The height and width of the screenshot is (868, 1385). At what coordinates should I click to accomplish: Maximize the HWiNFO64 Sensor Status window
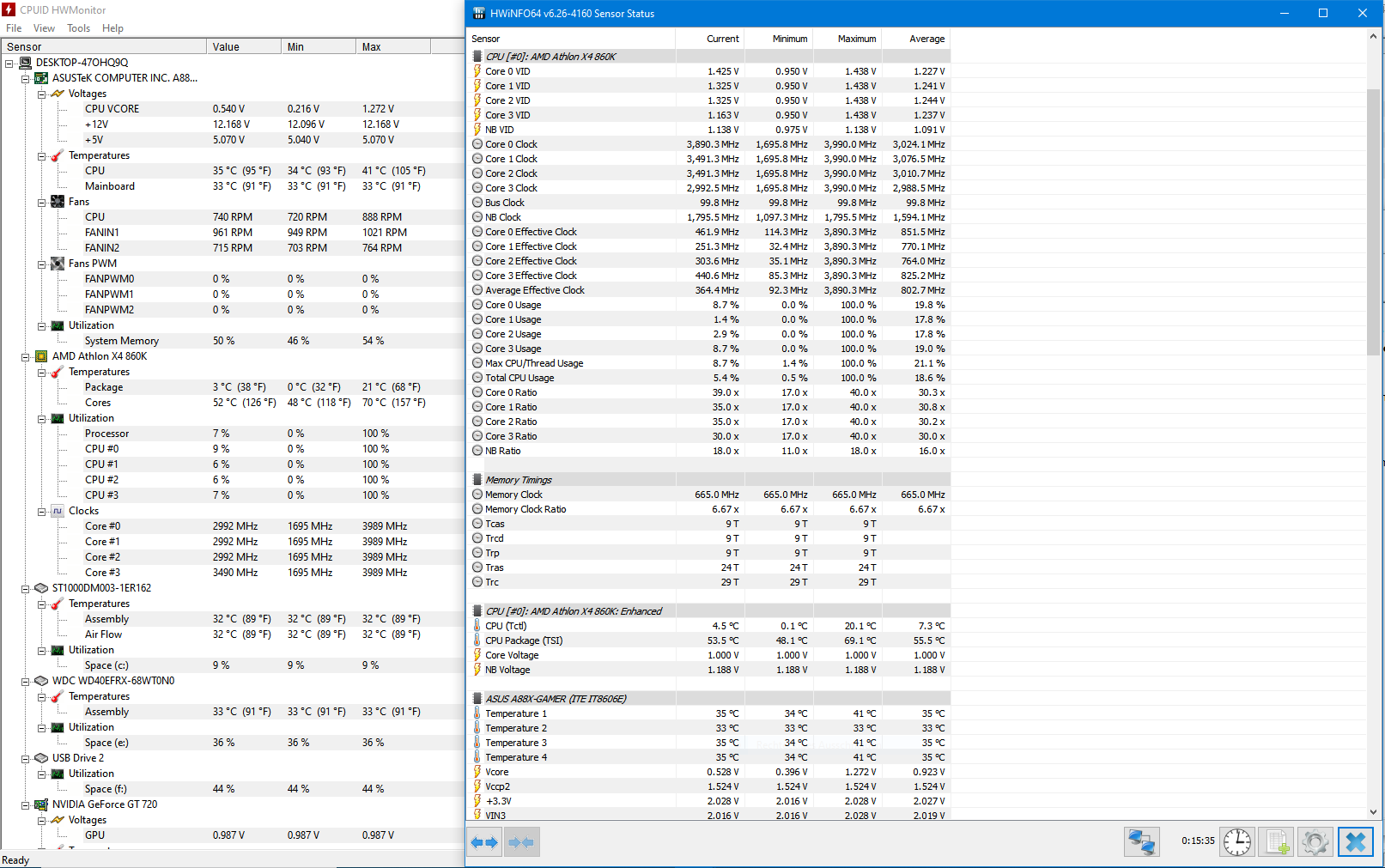click(1323, 13)
